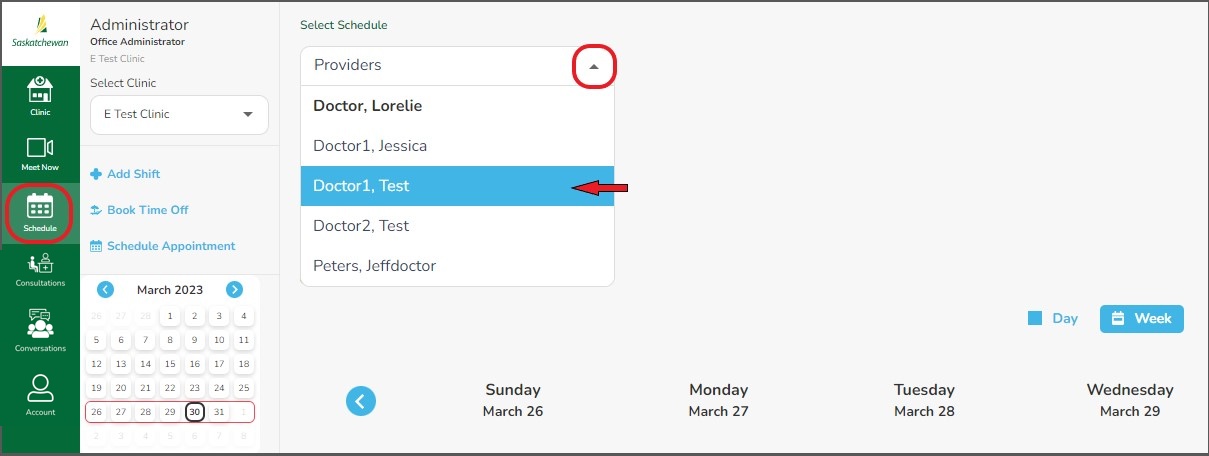Switch schedule to Week view
Viewport: 1209px width, 456px height.
1141,319
